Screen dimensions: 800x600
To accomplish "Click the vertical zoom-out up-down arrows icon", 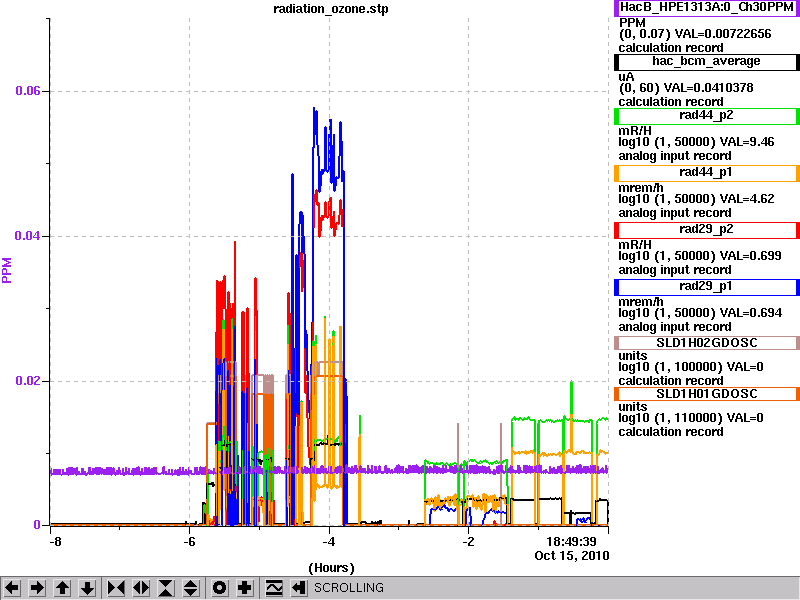I will (x=190, y=588).
